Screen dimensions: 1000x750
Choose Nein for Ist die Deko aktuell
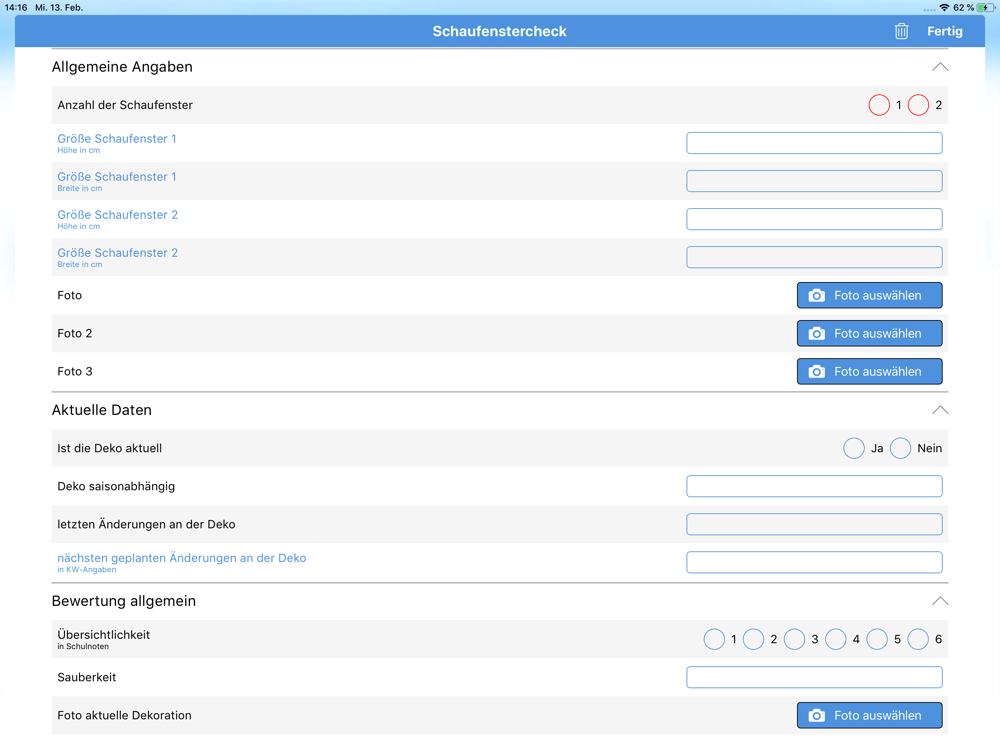coord(901,448)
